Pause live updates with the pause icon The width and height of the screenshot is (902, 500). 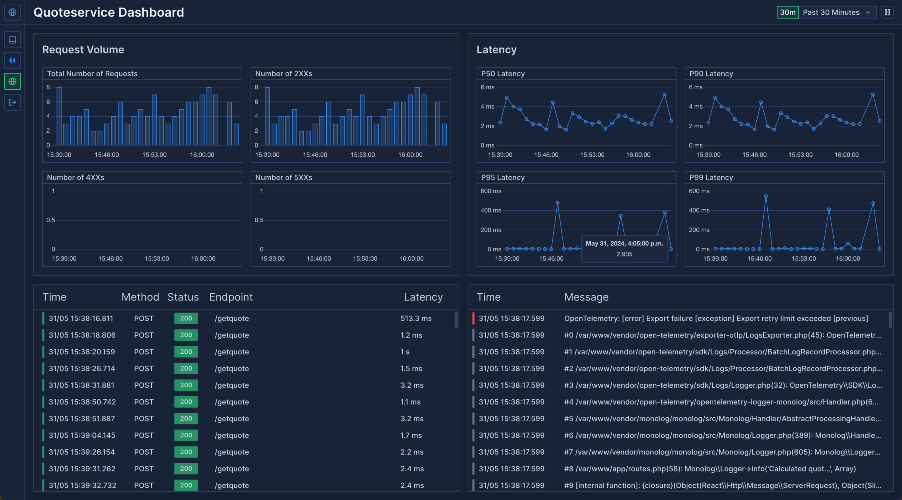pos(887,12)
